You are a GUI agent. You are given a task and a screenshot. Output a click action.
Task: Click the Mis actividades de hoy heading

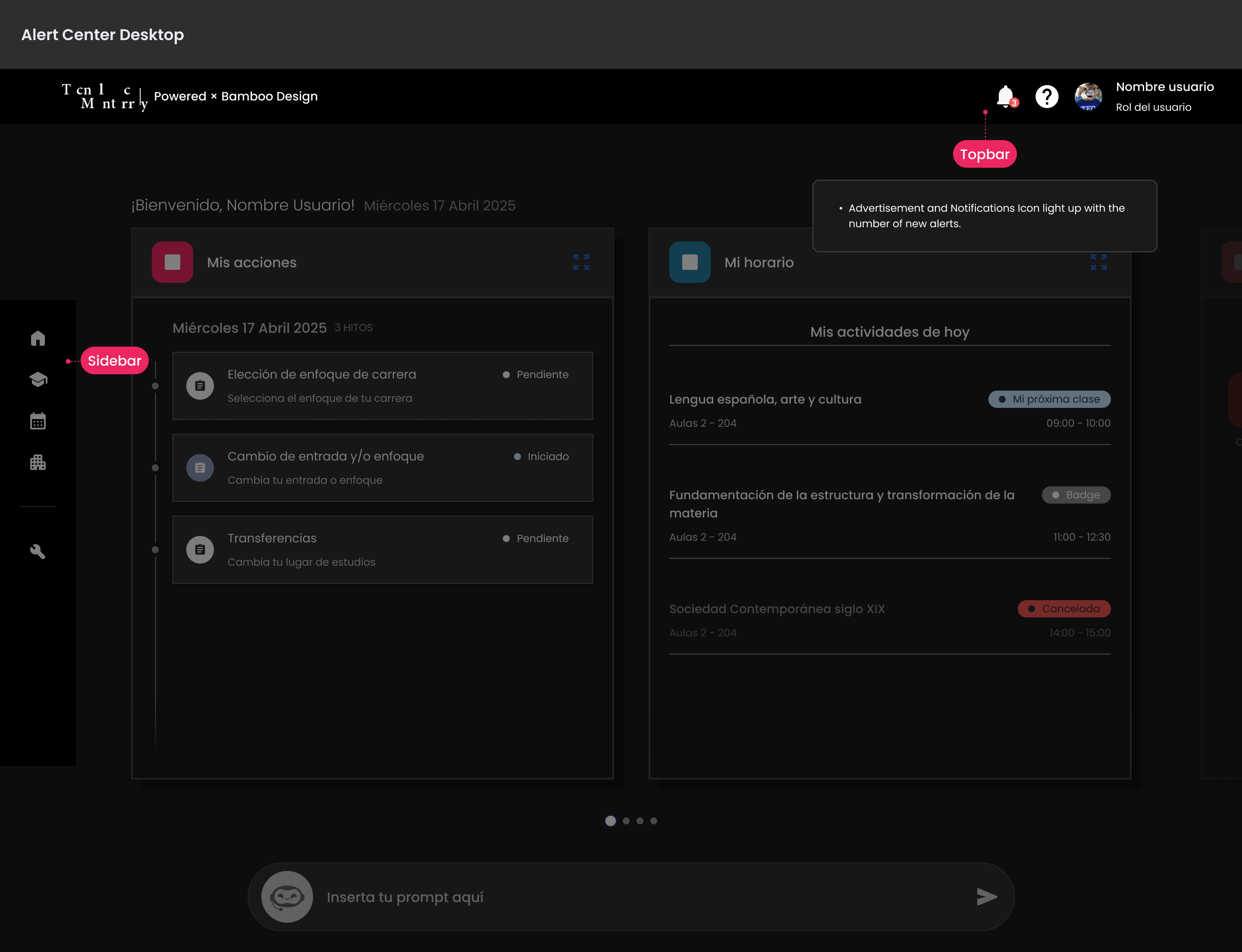pos(890,332)
